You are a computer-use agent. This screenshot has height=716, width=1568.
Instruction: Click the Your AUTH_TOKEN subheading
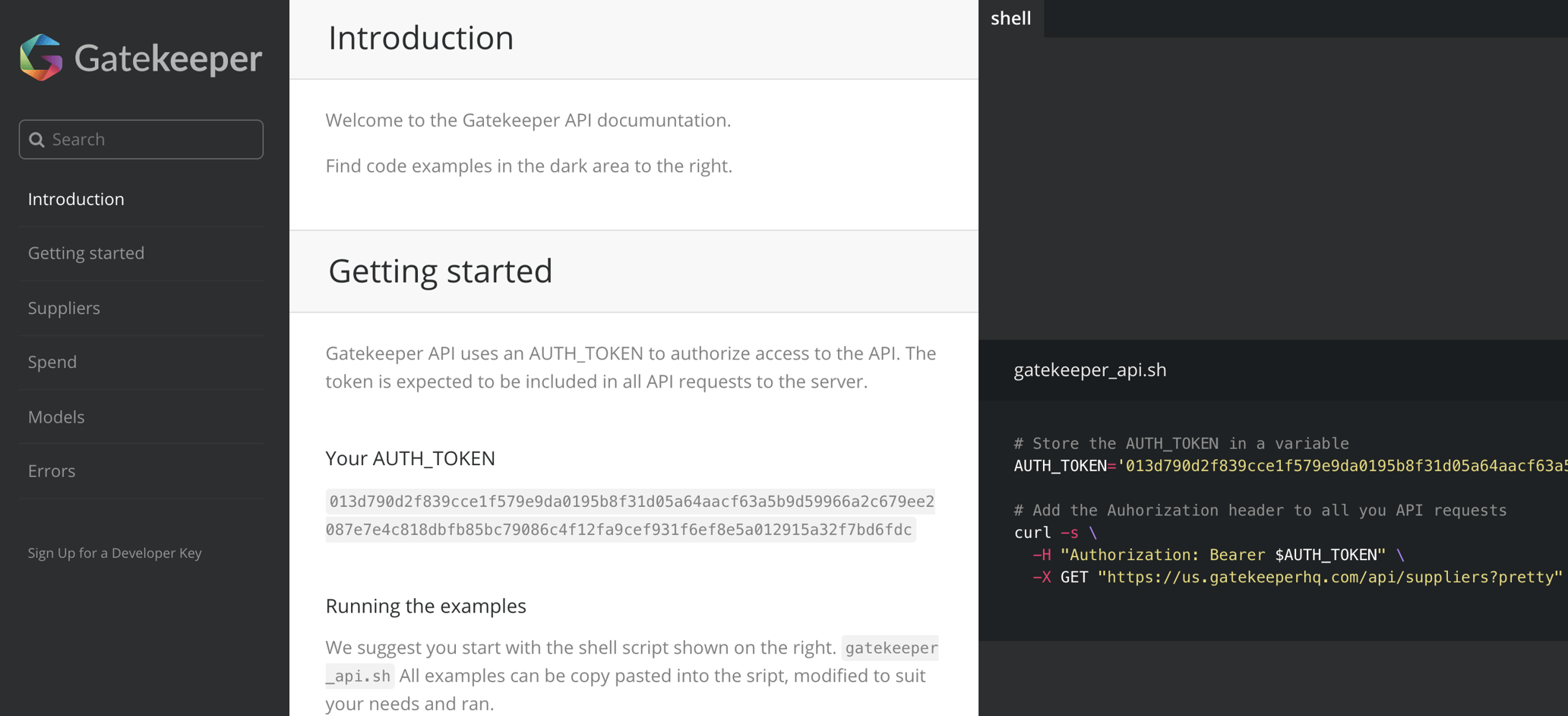(x=409, y=458)
